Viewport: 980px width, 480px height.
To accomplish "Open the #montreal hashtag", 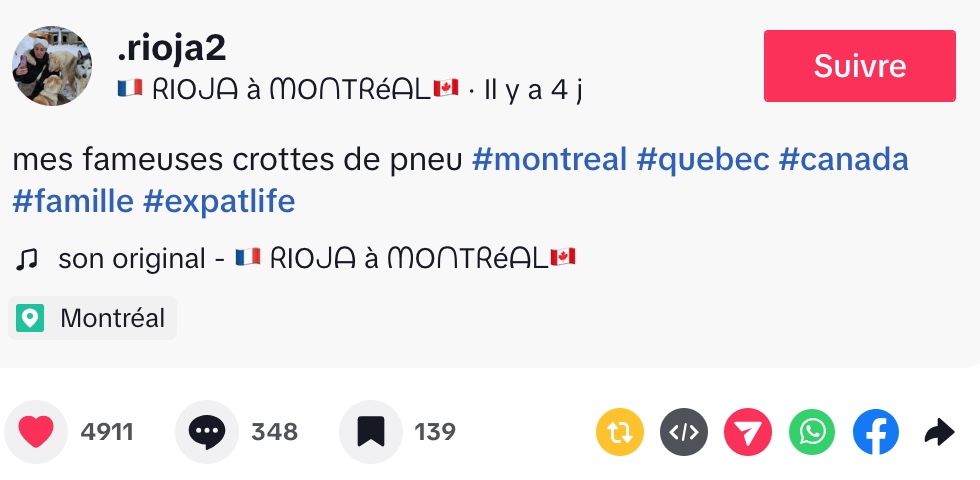I will [549, 160].
